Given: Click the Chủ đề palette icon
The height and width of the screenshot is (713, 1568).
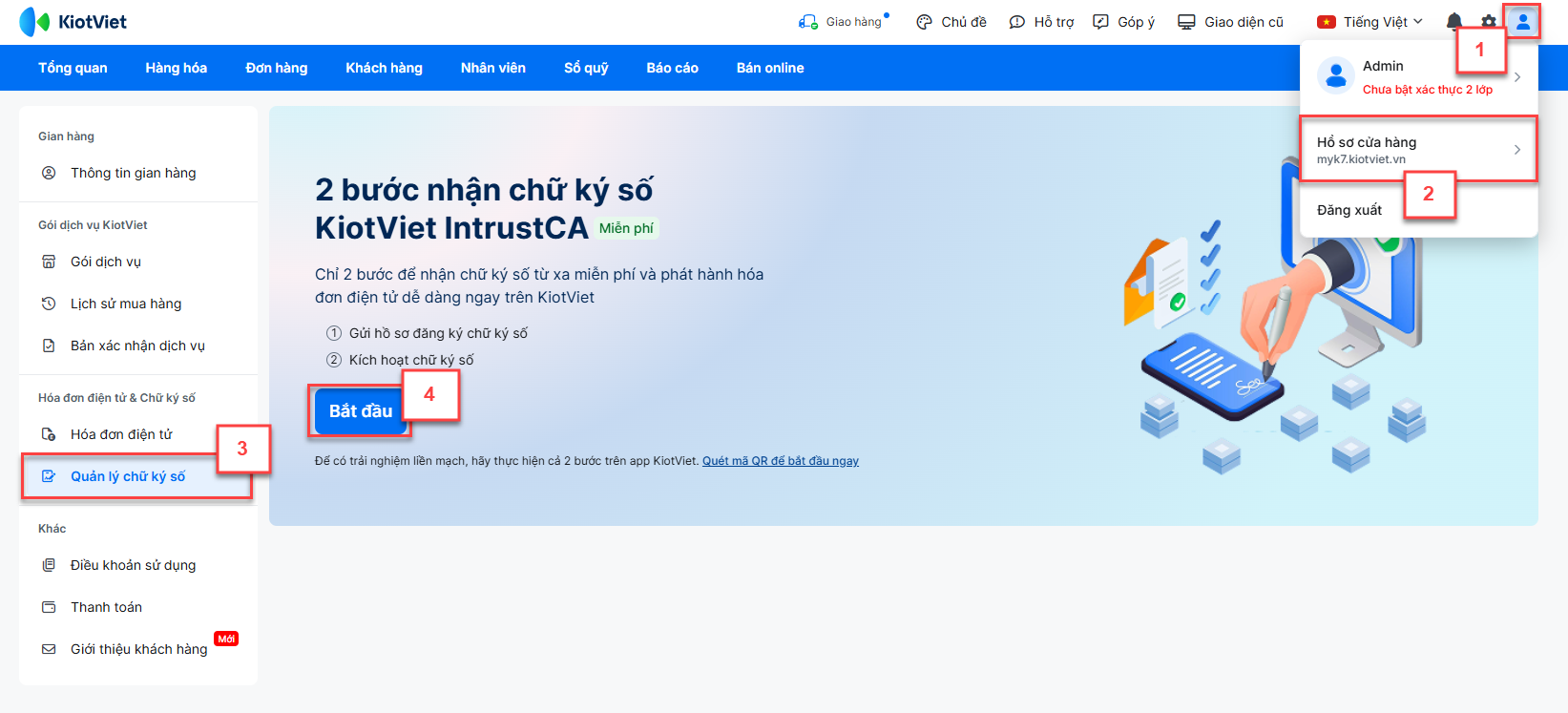Looking at the screenshot, I should point(924,22).
